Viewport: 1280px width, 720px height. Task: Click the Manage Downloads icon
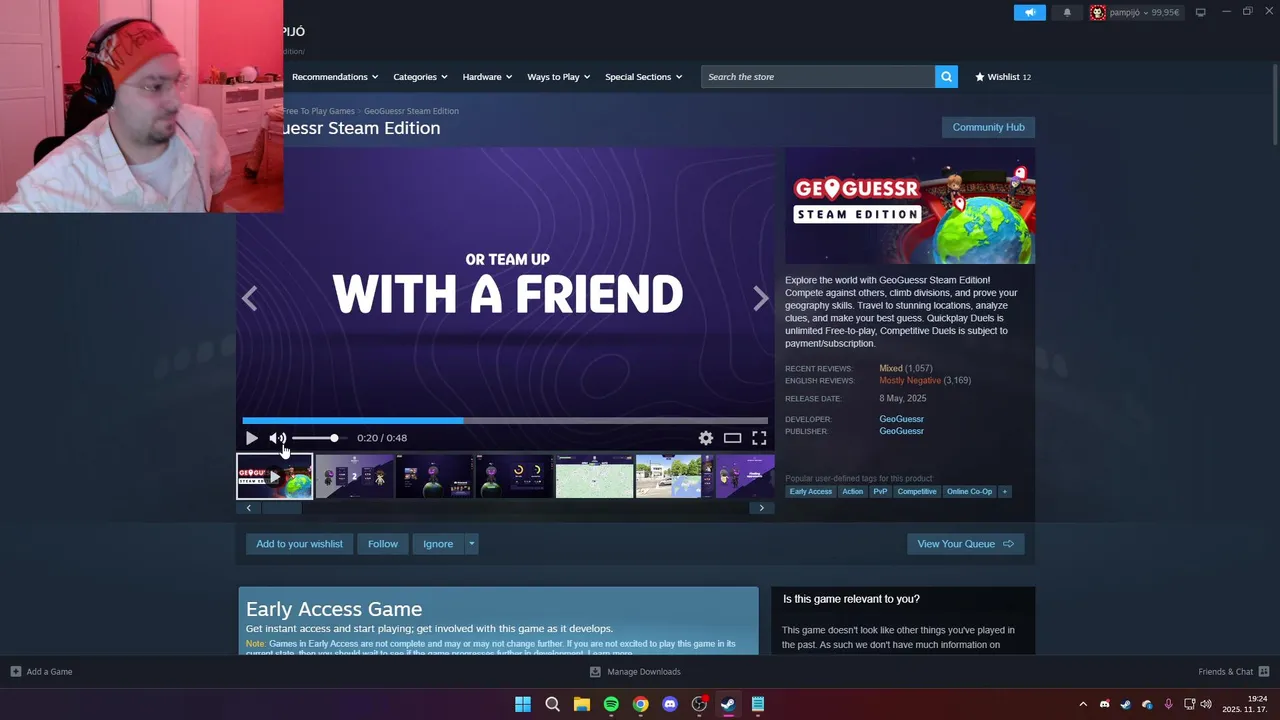click(x=595, y=672)
